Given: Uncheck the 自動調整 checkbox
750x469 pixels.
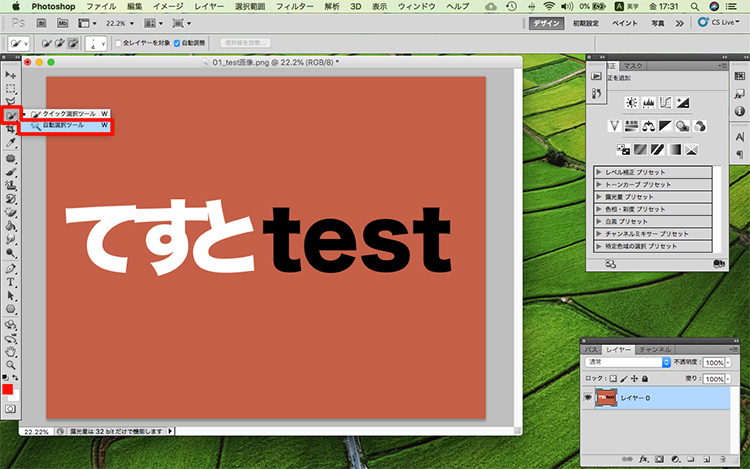Looking at the screenshot, I should click(x=176, y=43).
